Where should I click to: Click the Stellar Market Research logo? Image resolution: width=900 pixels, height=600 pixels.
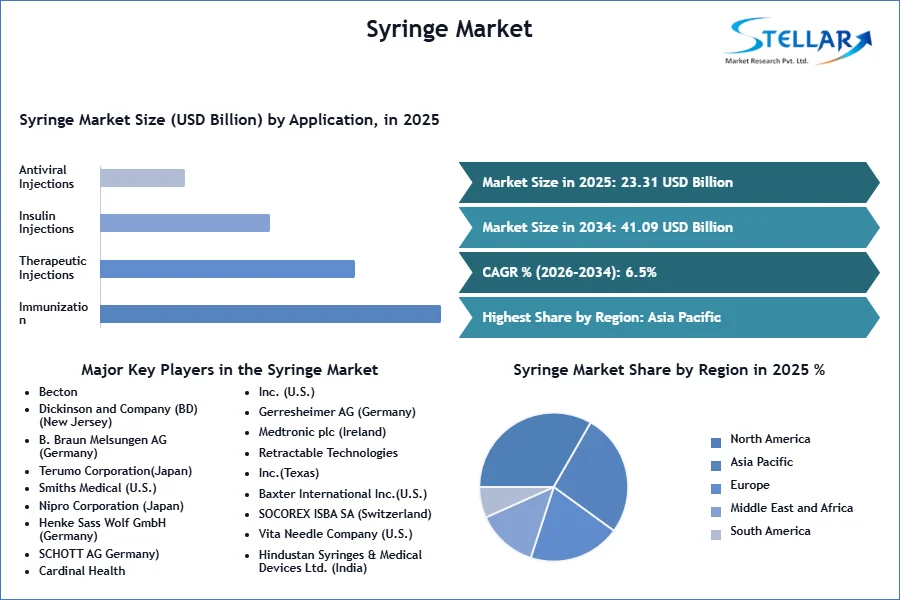(798, 41)
